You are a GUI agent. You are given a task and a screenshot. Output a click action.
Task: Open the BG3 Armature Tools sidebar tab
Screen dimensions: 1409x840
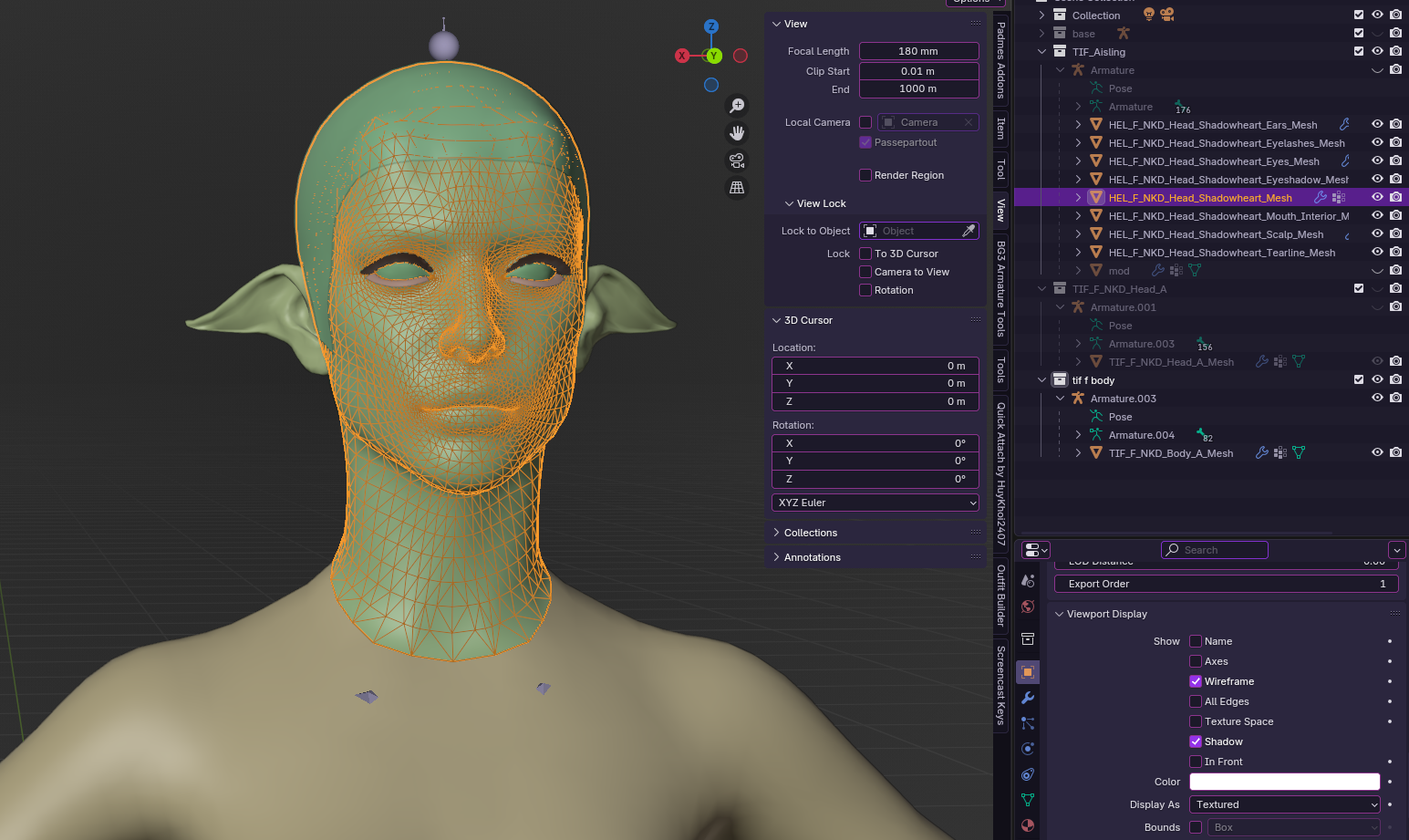point(1001,288)
